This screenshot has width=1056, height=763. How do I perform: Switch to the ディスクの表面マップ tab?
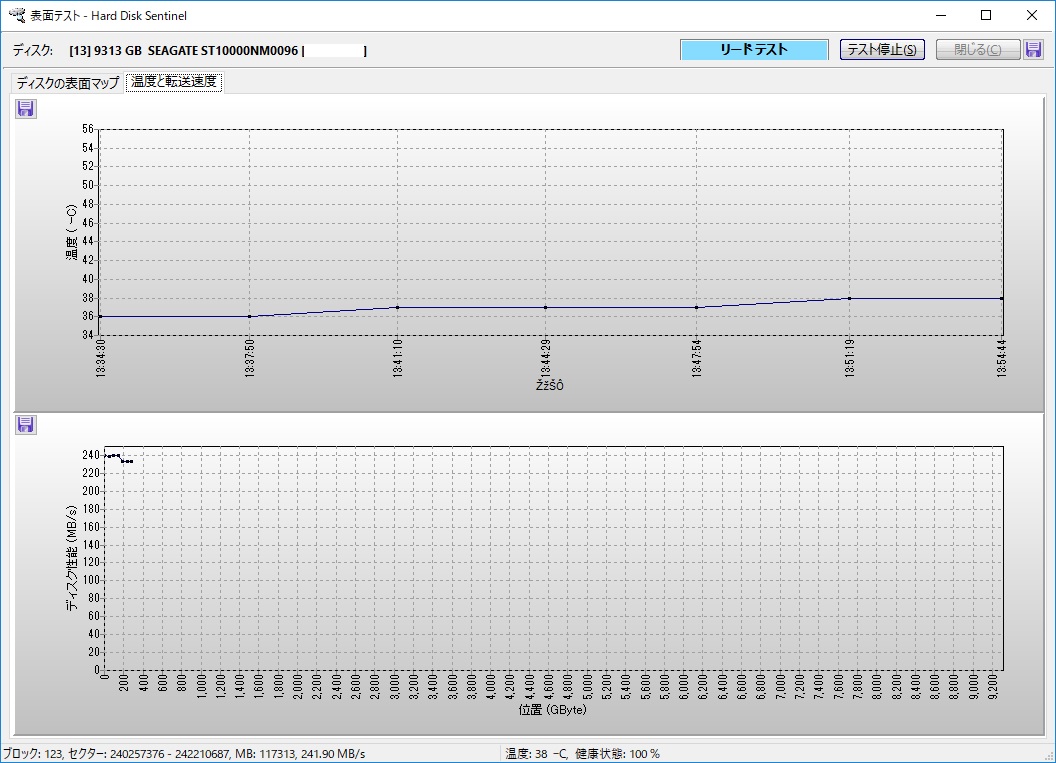pyautogui.click(x=67, y=82)
